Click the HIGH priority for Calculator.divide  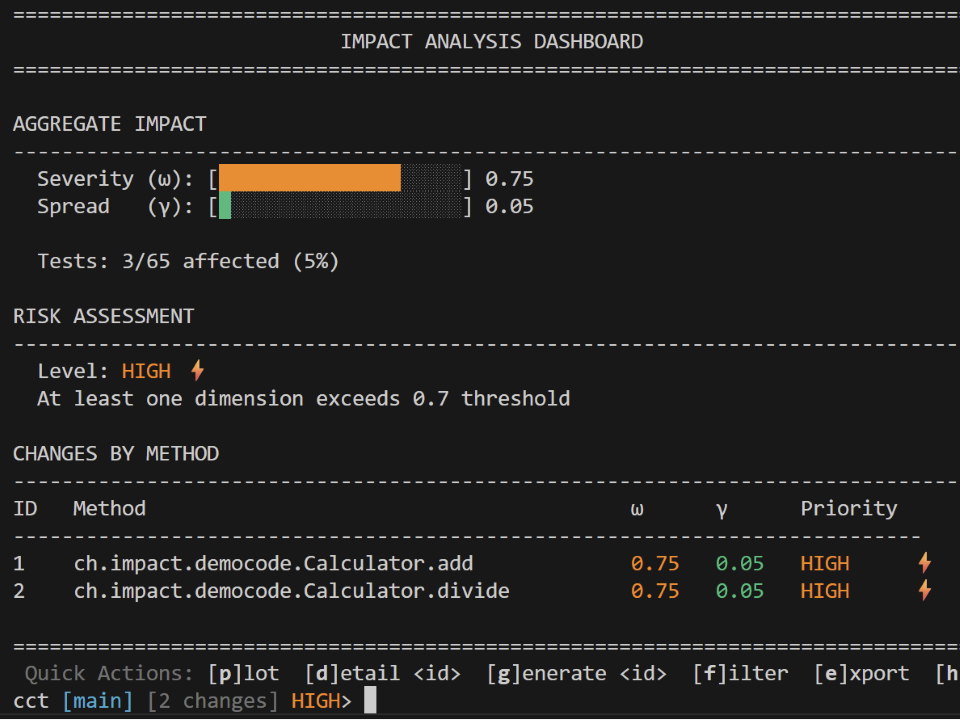[825, 591]
